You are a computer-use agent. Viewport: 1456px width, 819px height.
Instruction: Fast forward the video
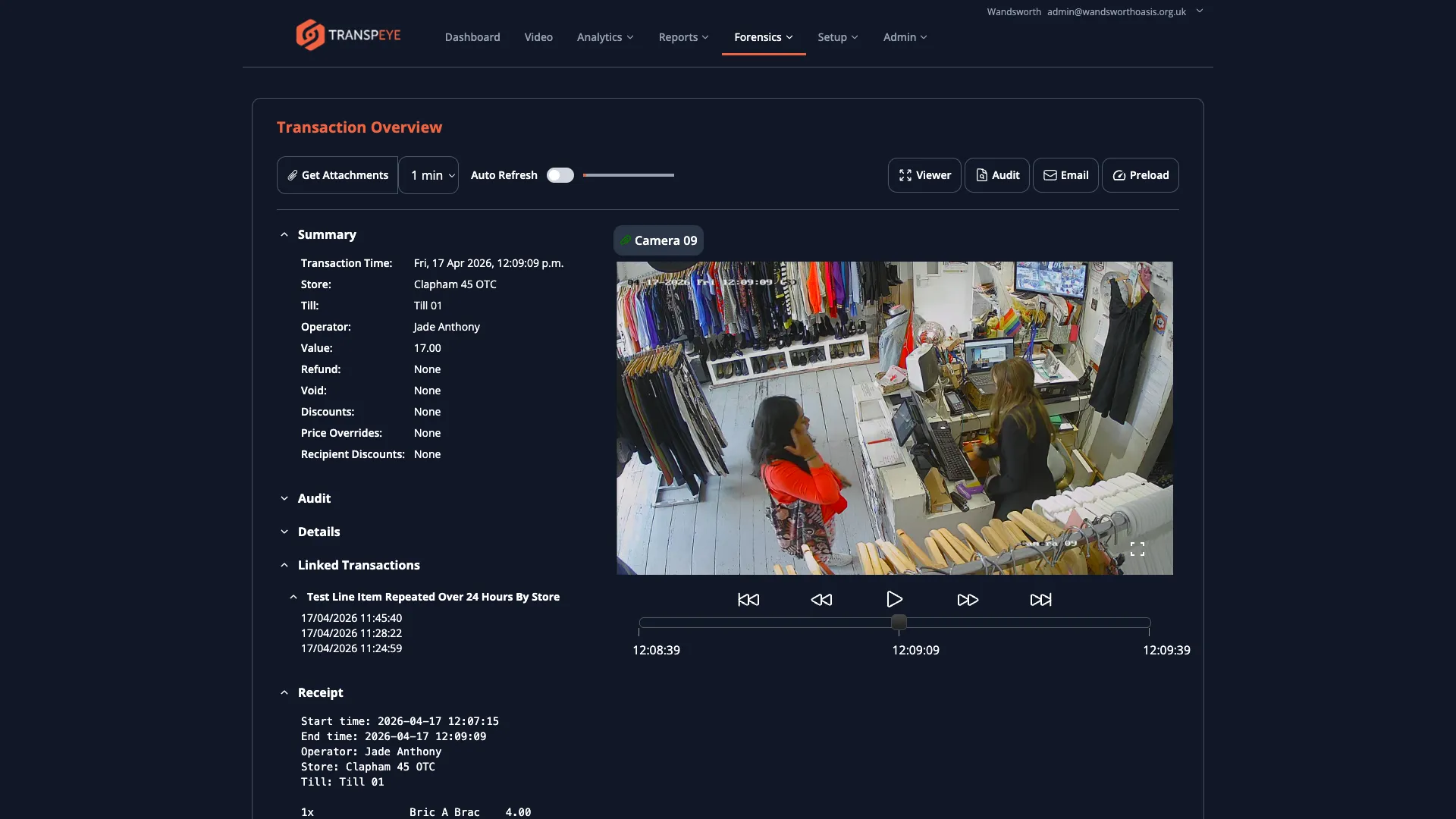(x=967, y=599)
